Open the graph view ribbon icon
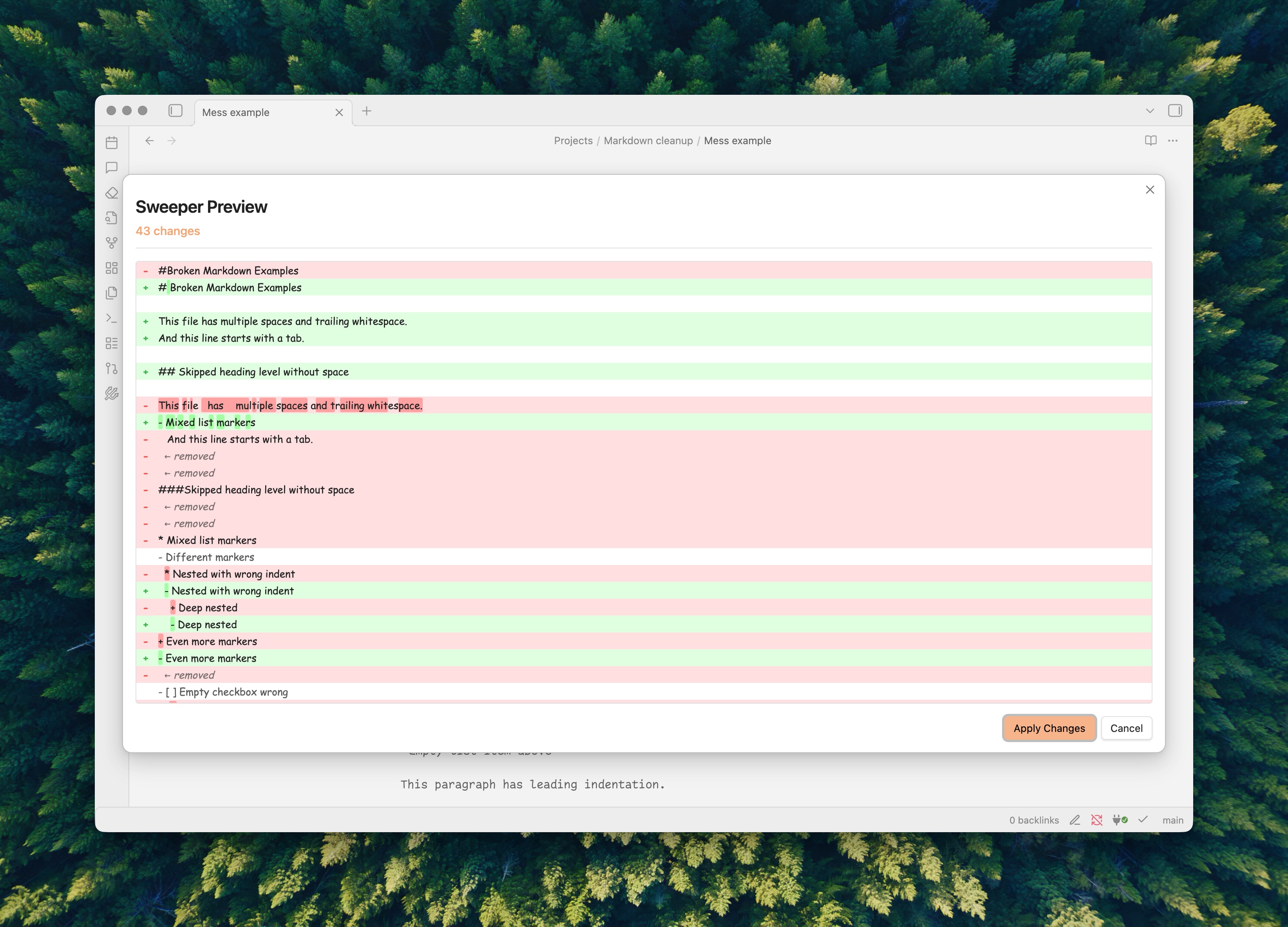The image size is (1288, 927). [111, 243]
